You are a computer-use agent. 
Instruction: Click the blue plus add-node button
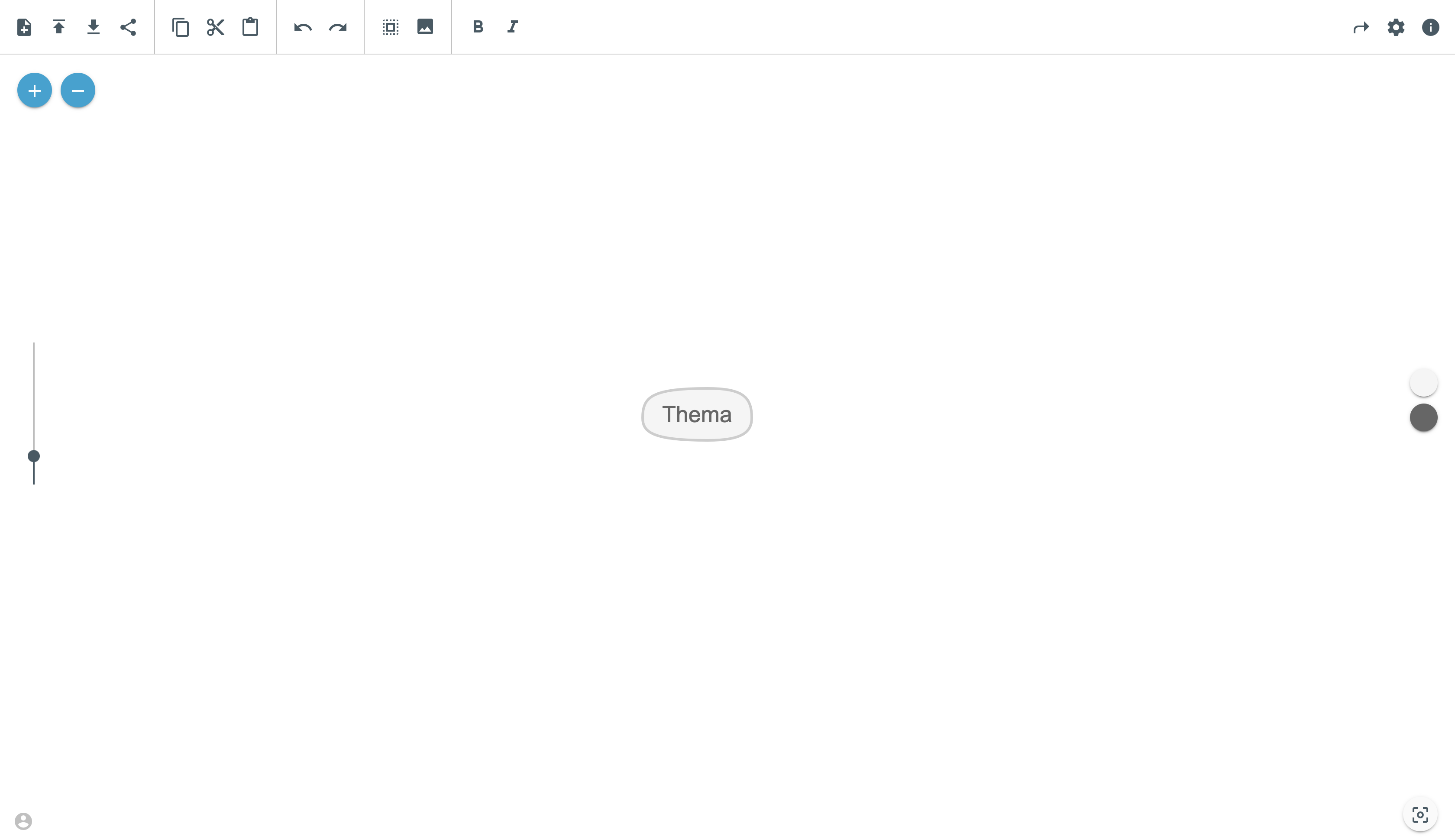(x=35, y=90)
